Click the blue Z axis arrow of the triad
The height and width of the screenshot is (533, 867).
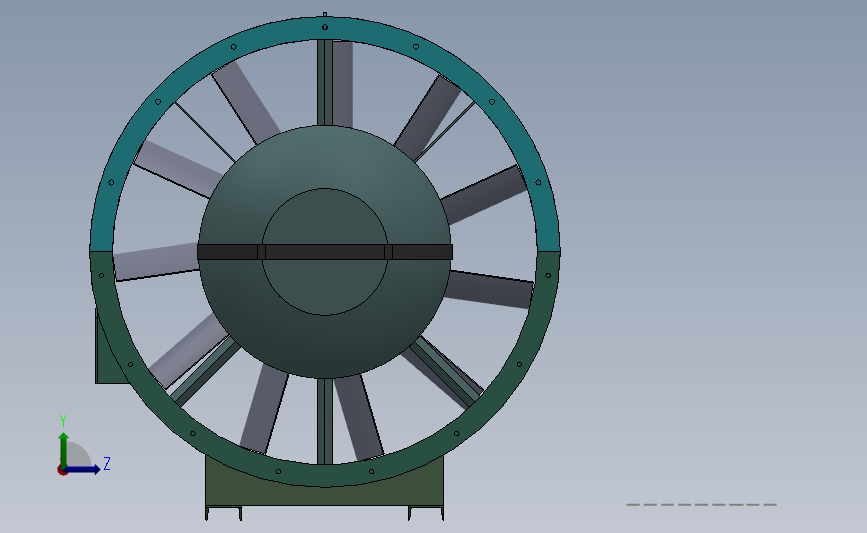(x=83, y=469)
